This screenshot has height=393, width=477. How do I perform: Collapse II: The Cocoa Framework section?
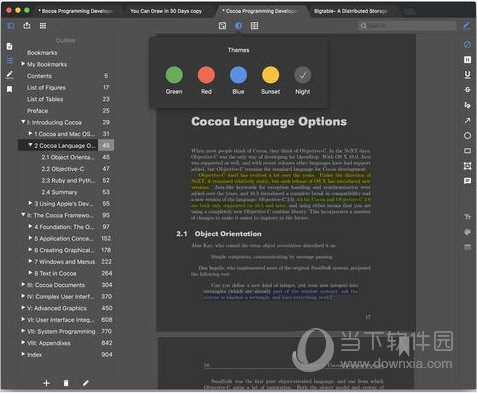pyautogui.click(x=23, y=215)
